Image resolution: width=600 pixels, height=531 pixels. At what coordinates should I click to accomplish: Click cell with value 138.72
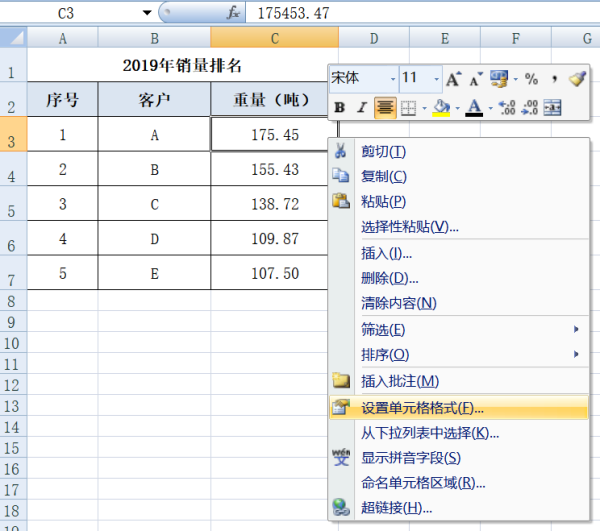(x=270, y=204)
